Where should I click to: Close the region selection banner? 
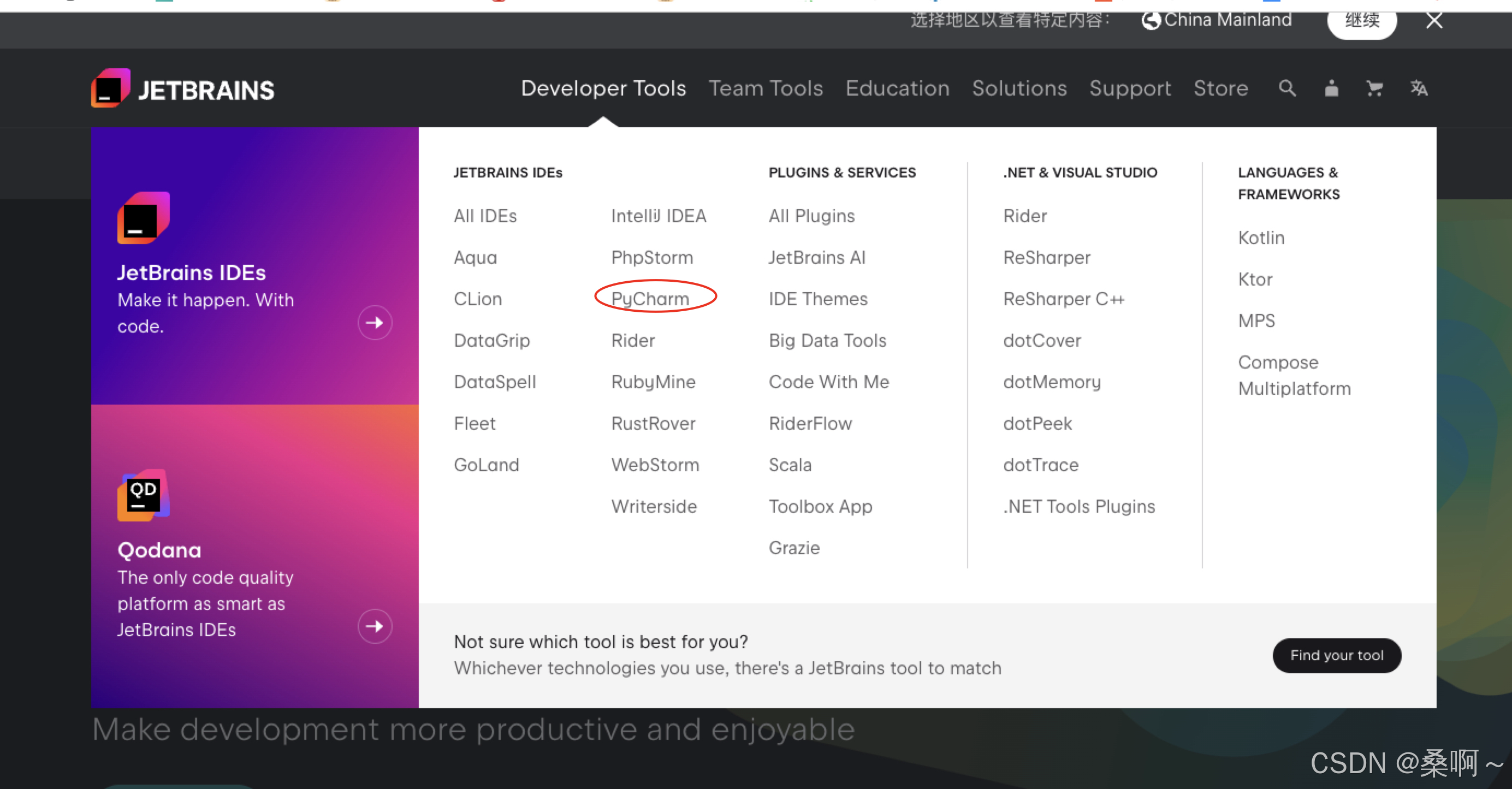click(1434, 21)
